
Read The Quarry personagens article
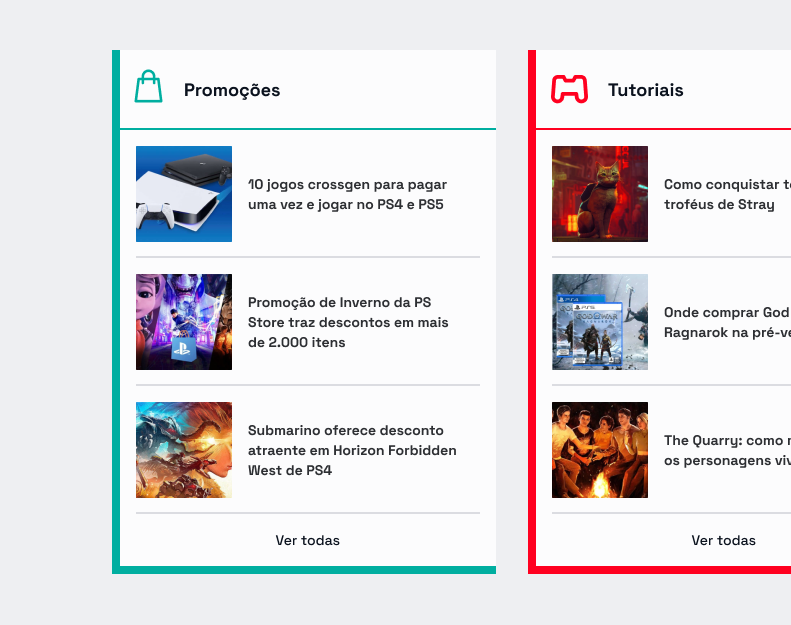pyautogui.click(x=727, y=450)
